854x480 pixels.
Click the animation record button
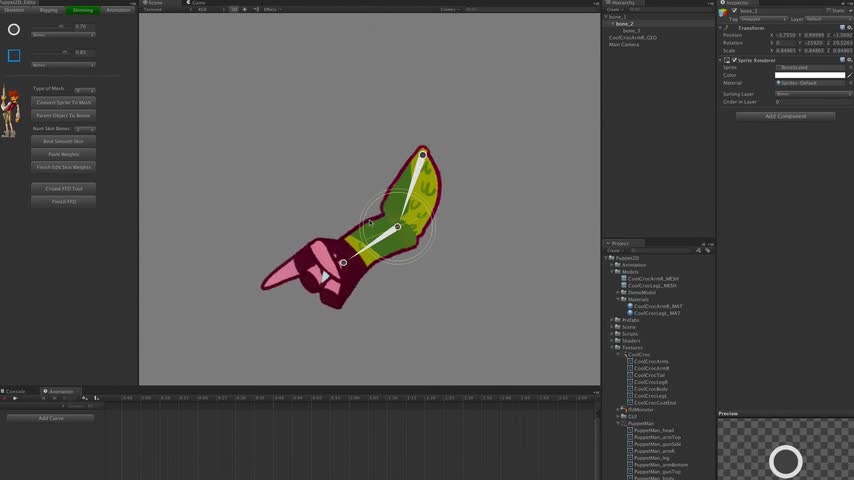point(4,398)
